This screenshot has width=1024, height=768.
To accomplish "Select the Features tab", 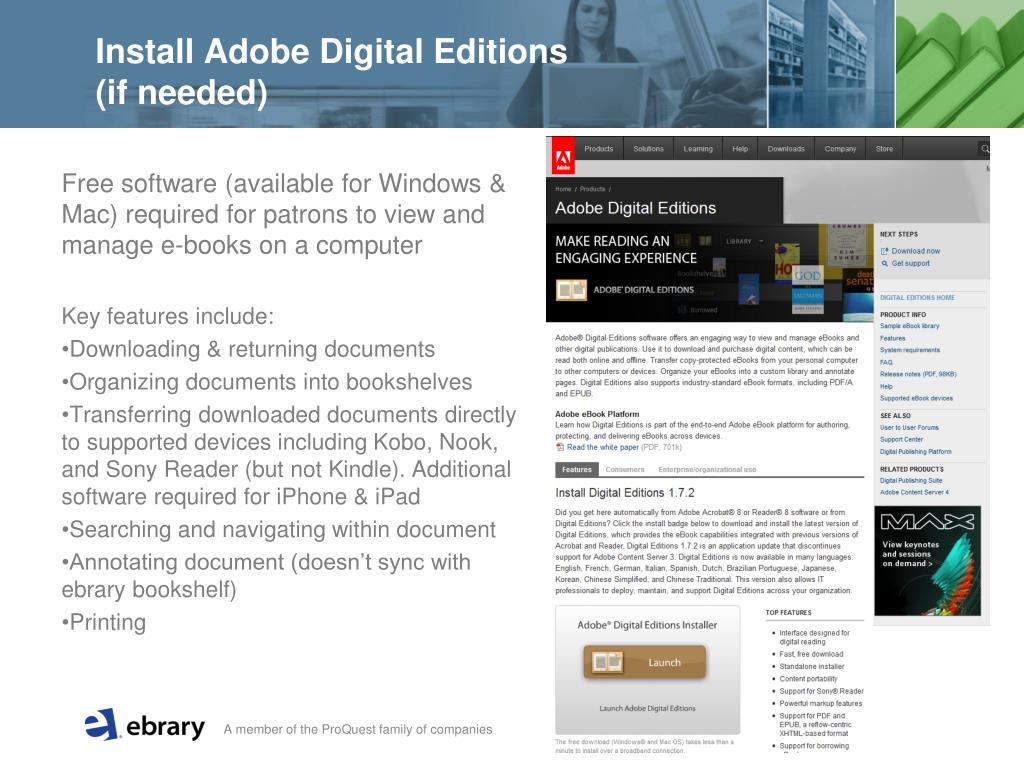I will coord(577,470).
